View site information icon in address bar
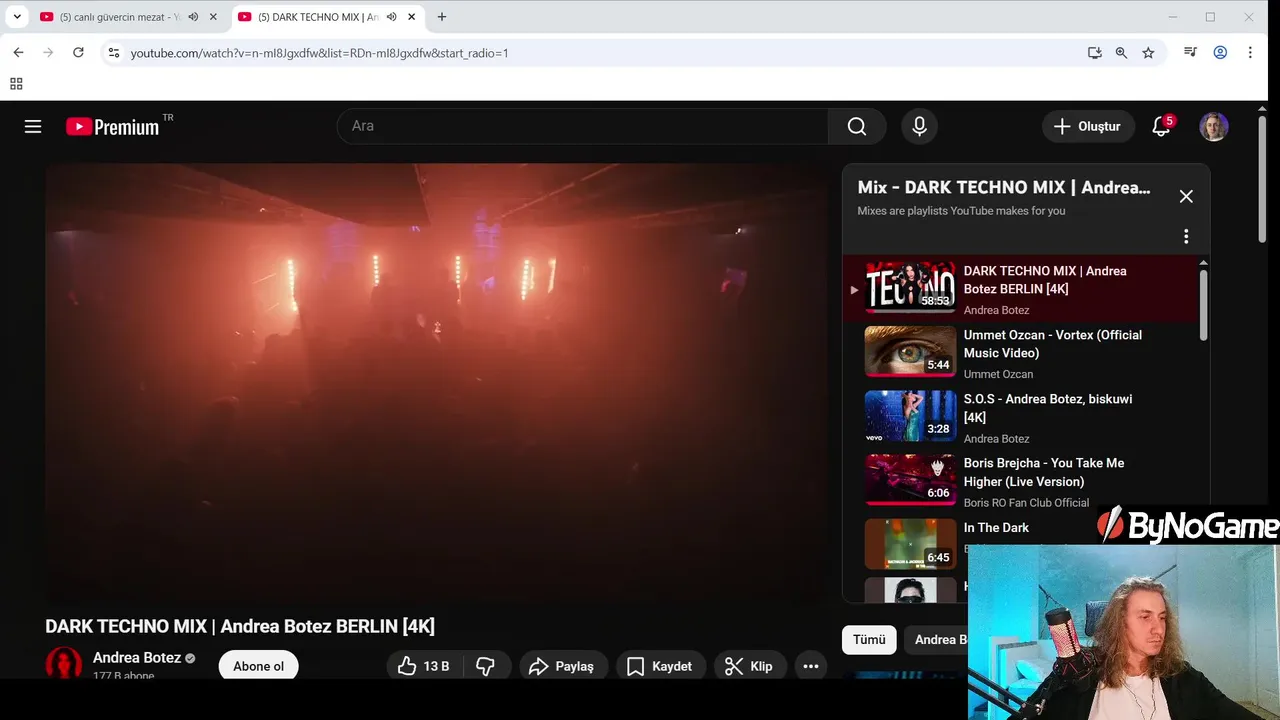The image size is (1280, 720). [x=114, y=53]
